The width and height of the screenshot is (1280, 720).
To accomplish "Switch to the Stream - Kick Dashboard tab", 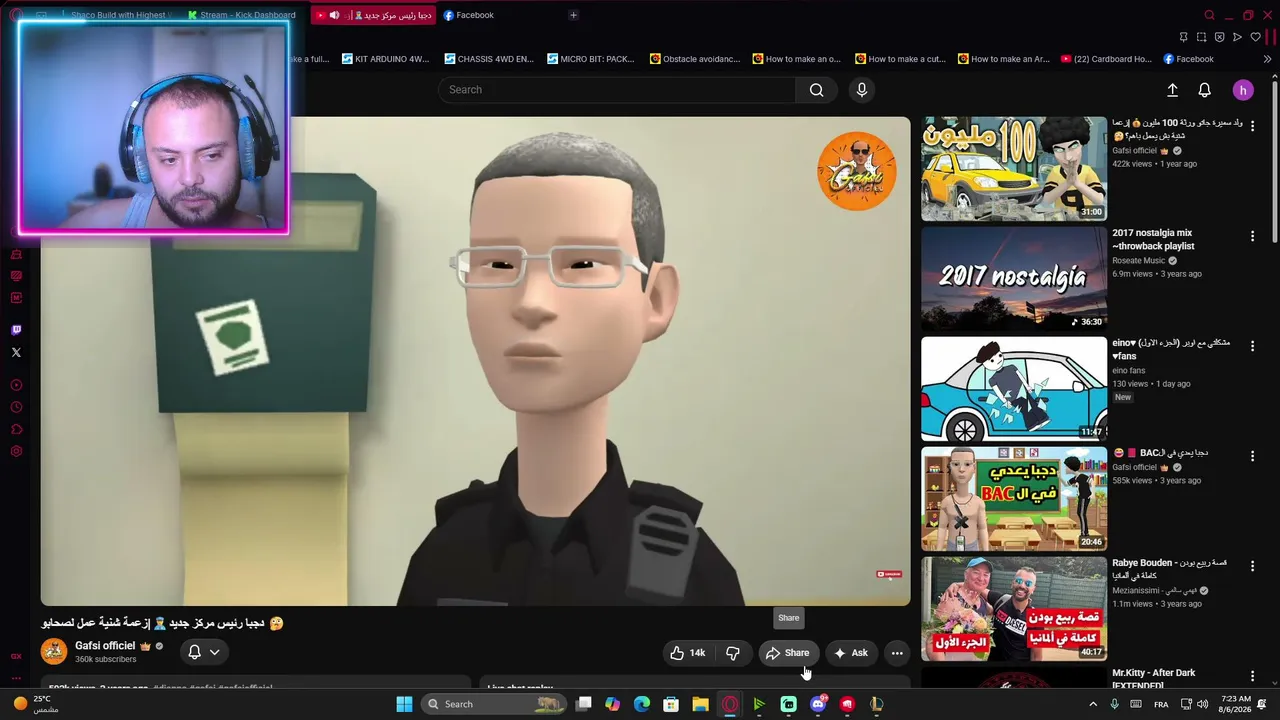I will point(241,15).
